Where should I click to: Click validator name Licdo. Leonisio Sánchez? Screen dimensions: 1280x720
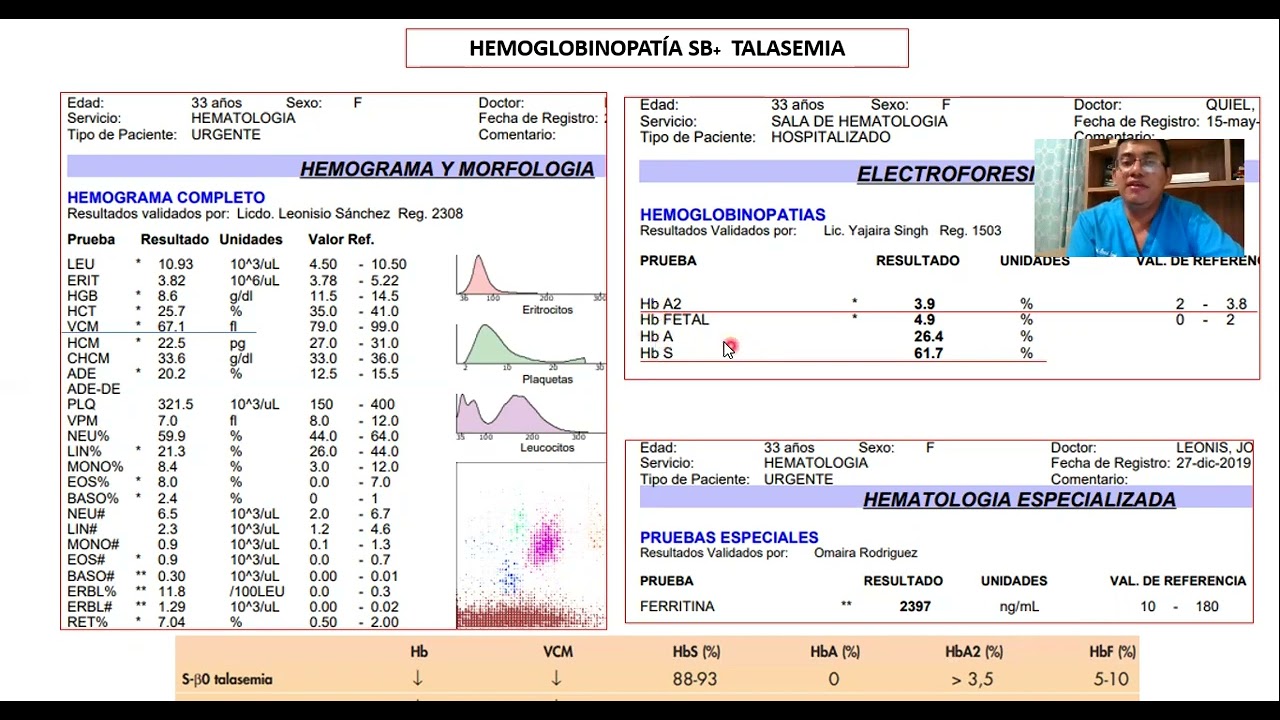point(314,214)
